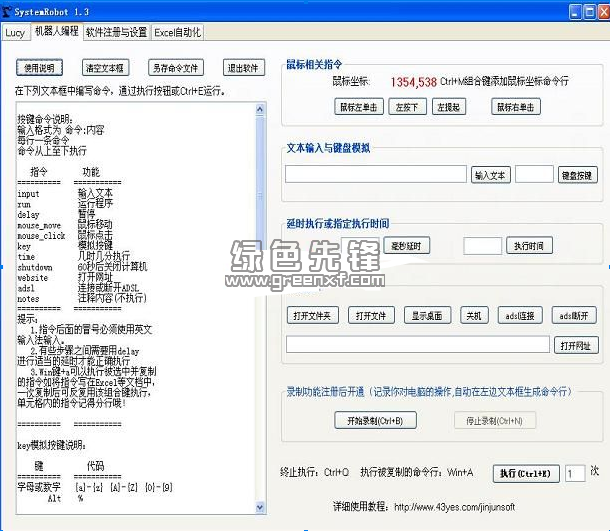
Task: Click the 执行时间 button
Action: pyautogui.click(x=529, y=245)
